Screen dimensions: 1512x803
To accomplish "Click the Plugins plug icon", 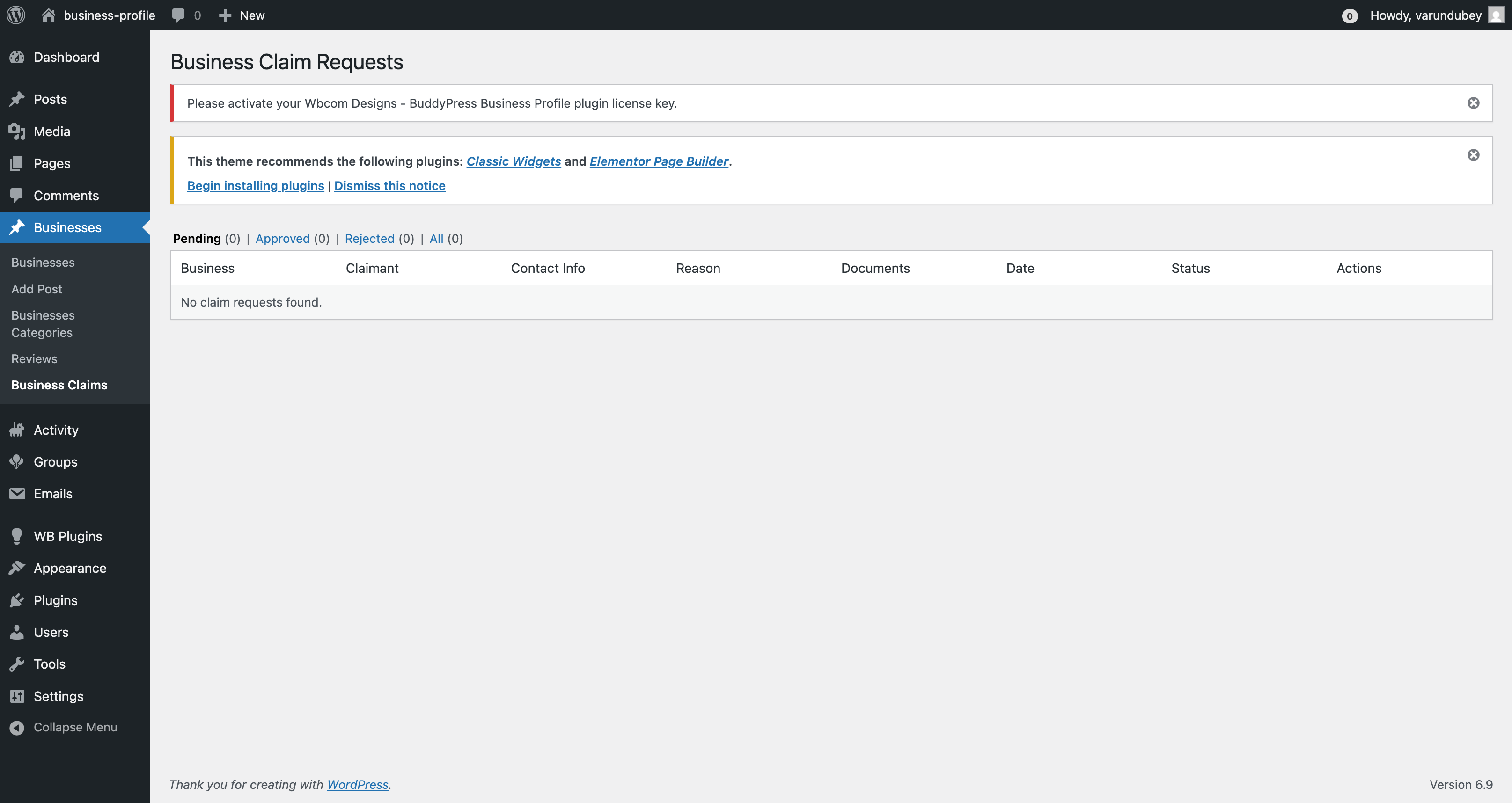I will [17, 600].
